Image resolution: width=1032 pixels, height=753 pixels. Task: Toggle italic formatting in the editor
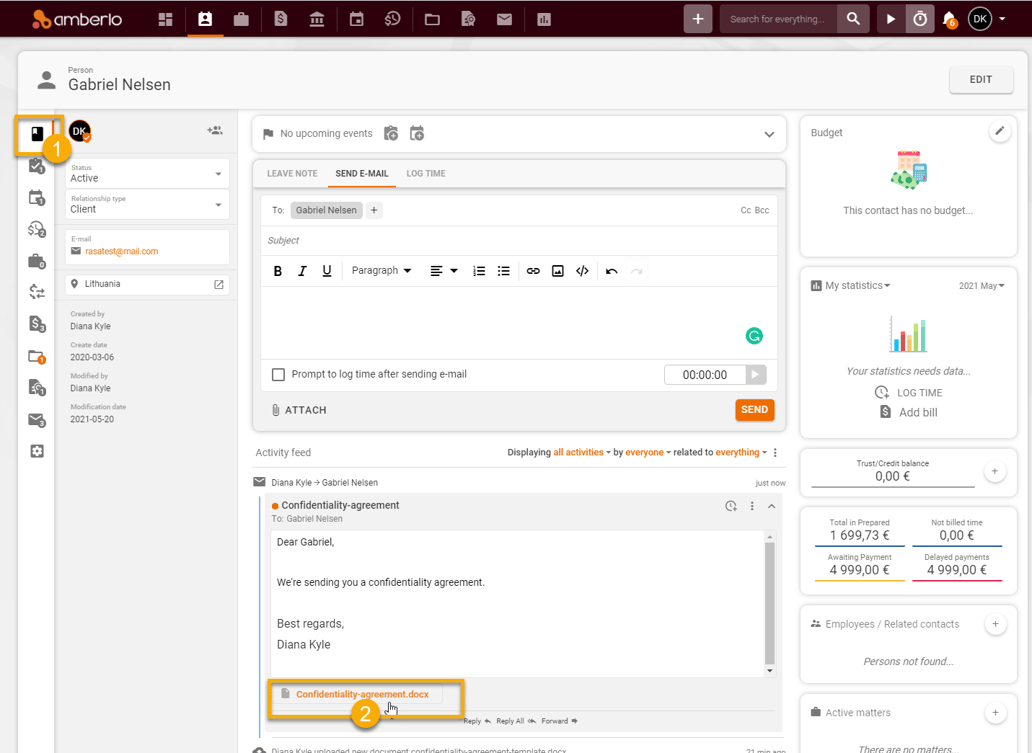click(301, 270)
